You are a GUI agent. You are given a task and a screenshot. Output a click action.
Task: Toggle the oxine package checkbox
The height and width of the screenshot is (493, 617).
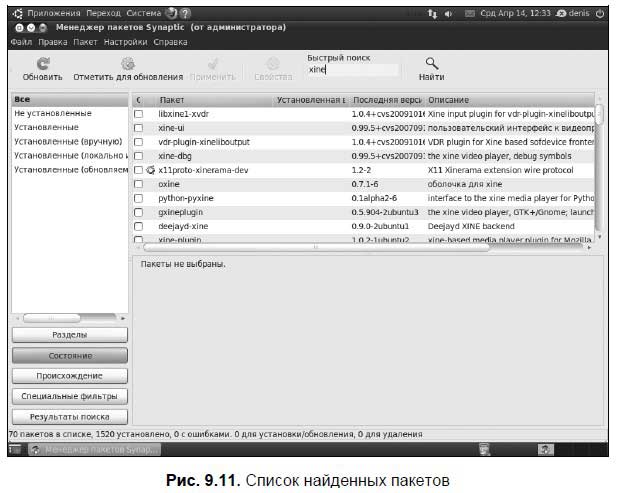[x=139, y=184]
